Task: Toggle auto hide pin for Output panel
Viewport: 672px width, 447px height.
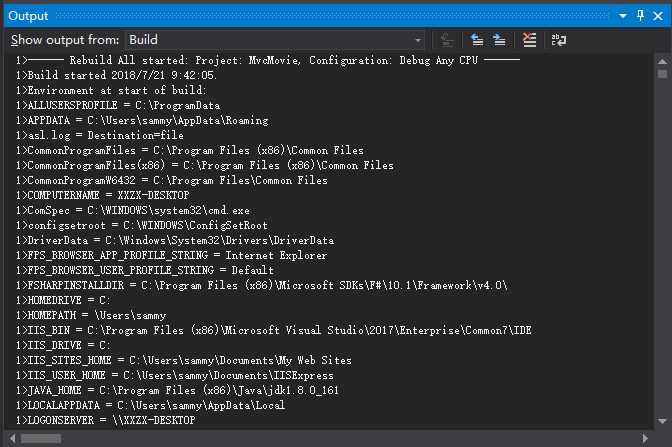Action: [x=640, y=16]
